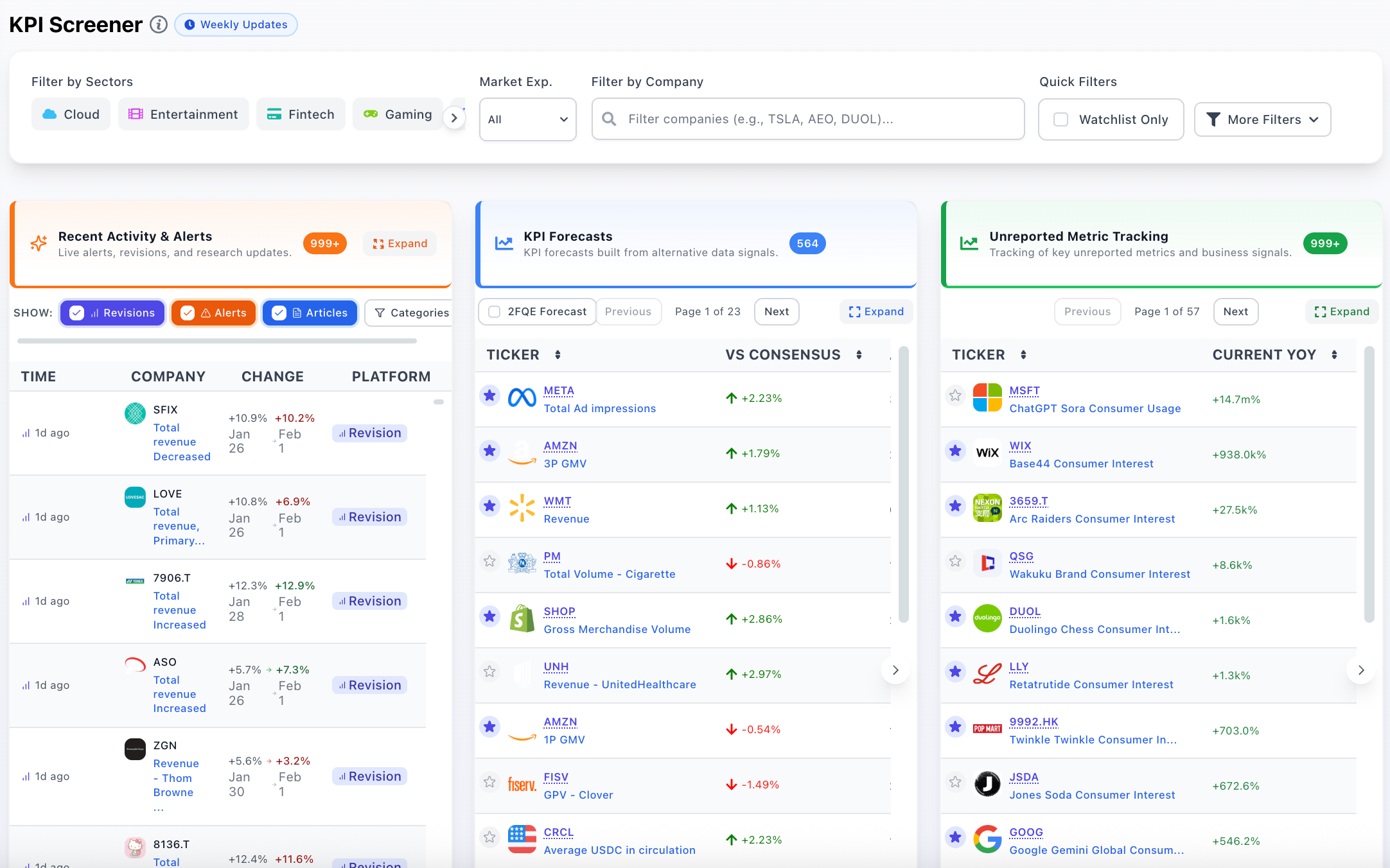Star the MSFT ChatGPT Sora row
The image size is (1390, 868).
[955, 395]
